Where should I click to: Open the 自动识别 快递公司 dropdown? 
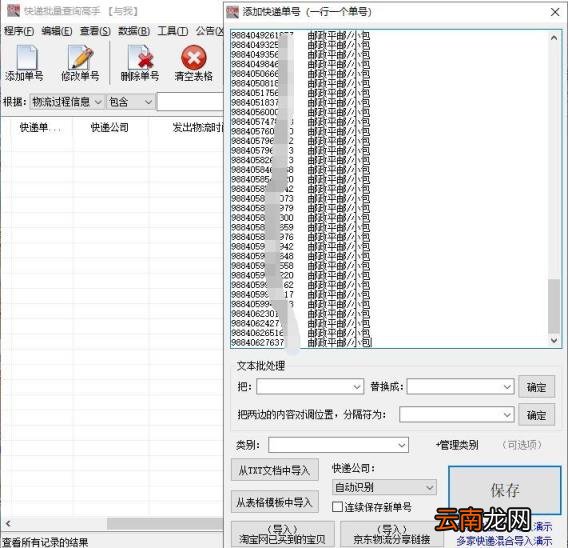(x=384, y=488)
